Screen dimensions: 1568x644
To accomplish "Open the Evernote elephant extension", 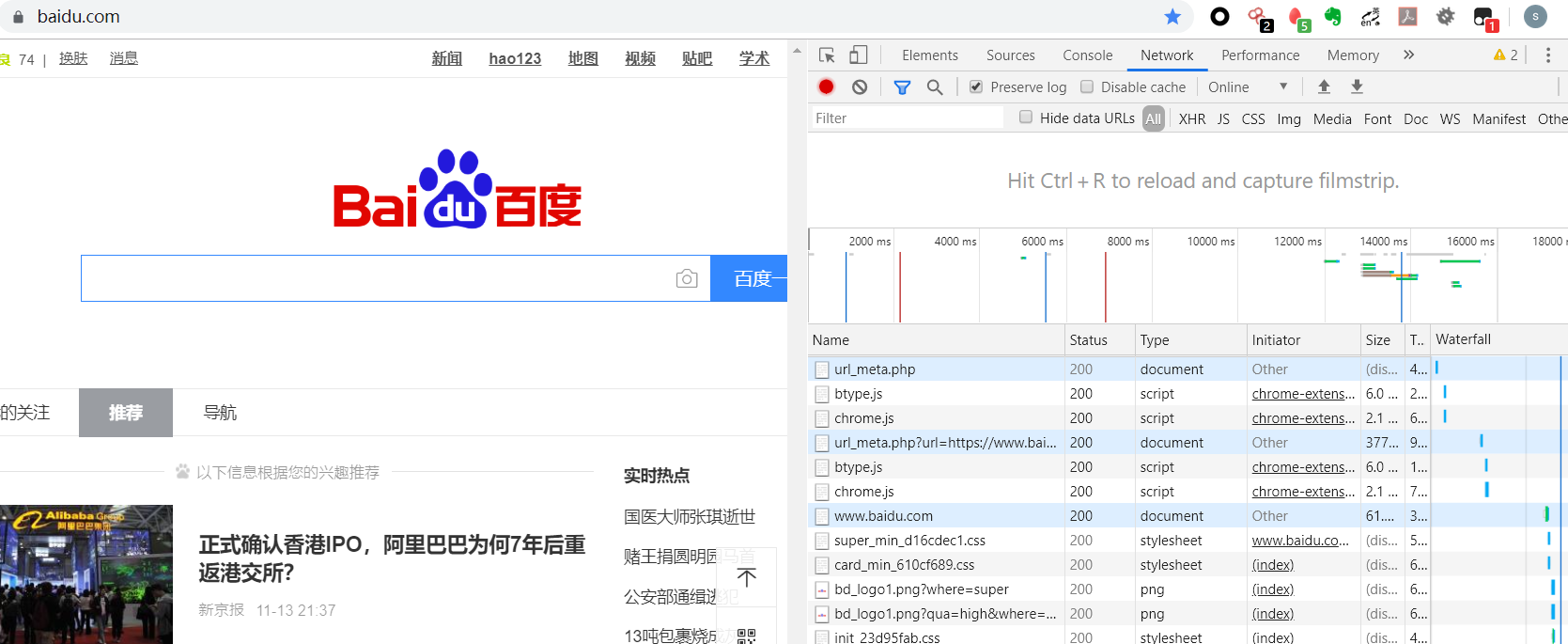I will [x=1333, y=16].
